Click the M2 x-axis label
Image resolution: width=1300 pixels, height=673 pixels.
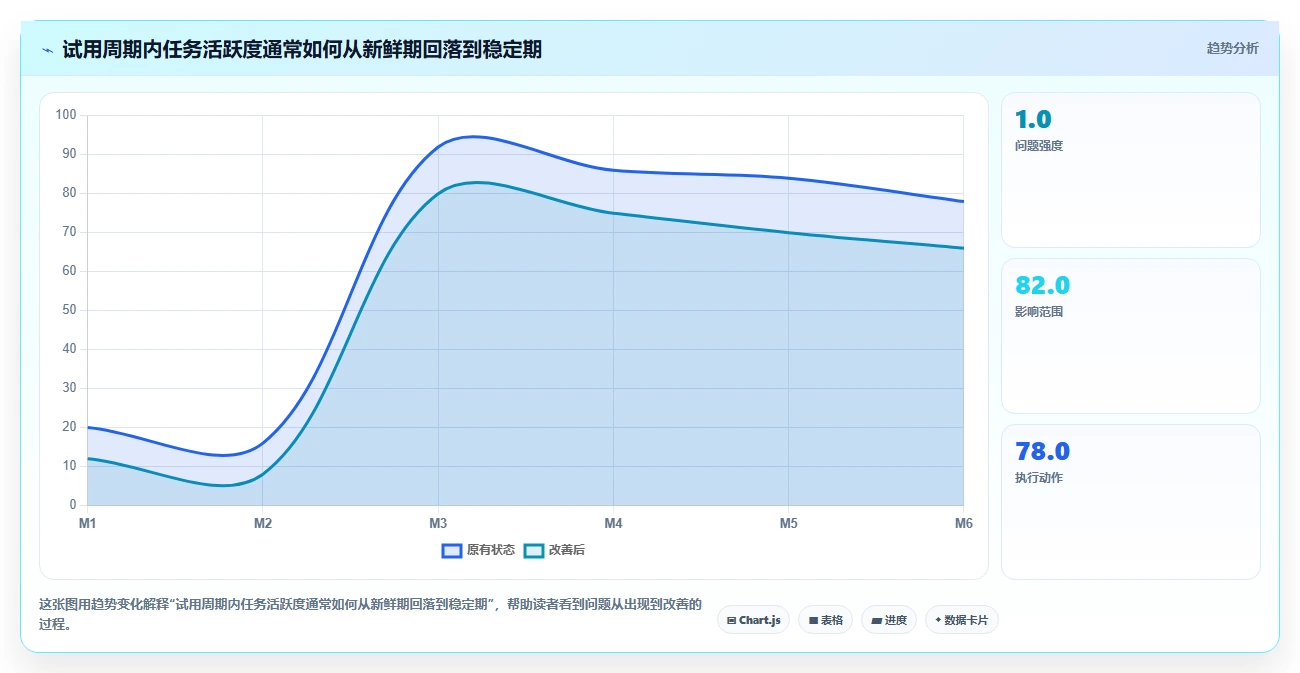coord(263,523)
